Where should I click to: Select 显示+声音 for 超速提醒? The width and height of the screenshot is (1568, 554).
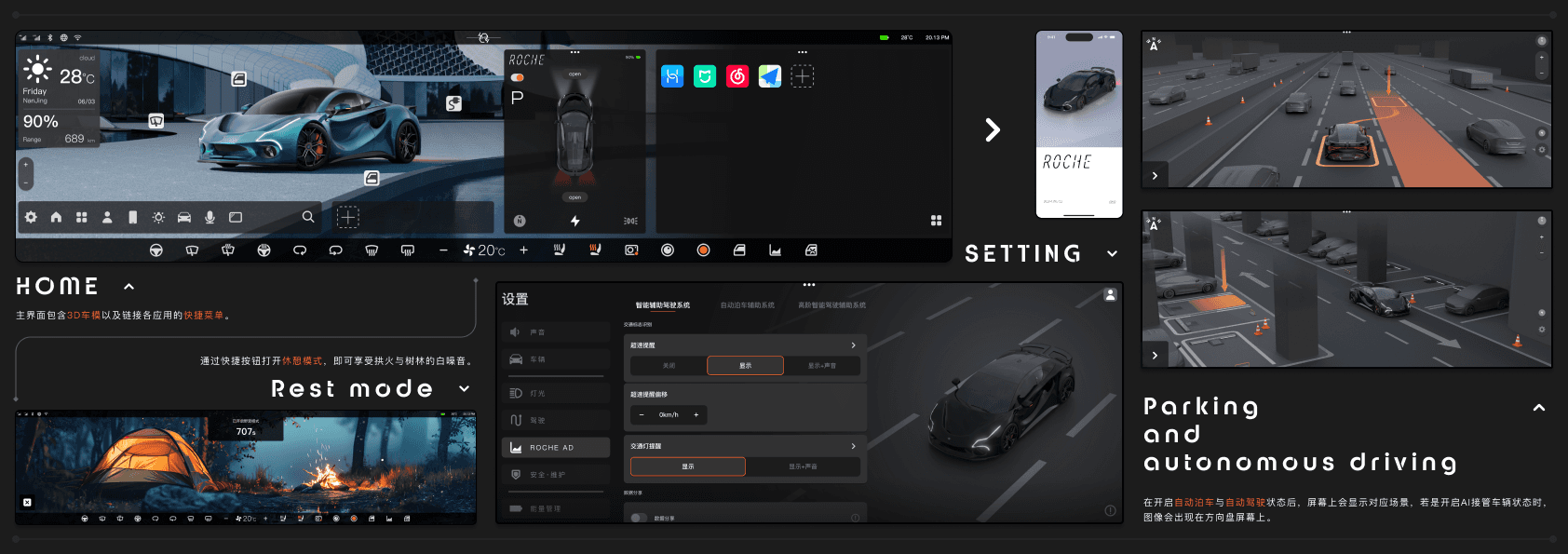(822, 366)
